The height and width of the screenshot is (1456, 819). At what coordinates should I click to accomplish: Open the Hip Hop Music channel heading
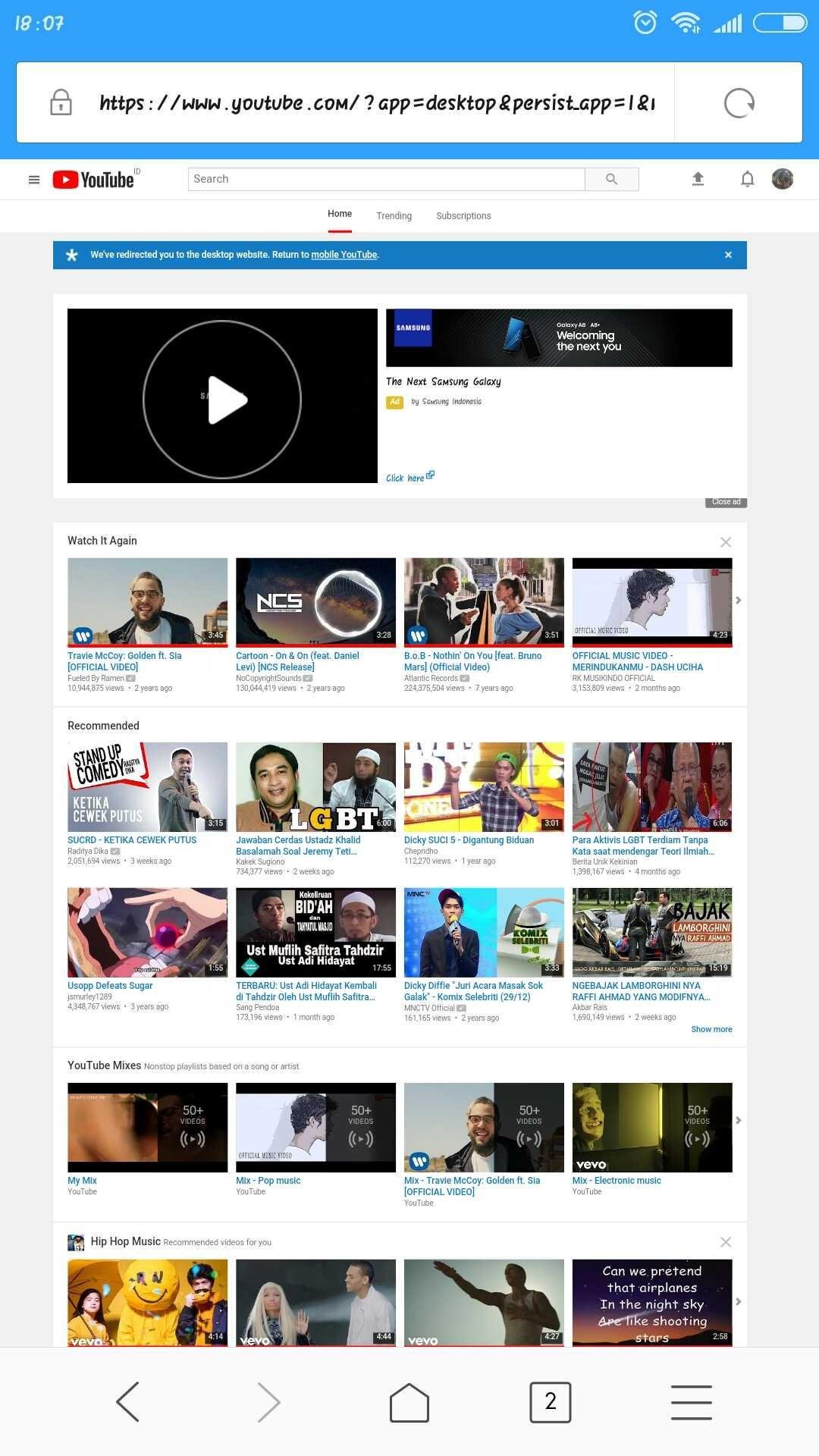[x=125, y=1241]
